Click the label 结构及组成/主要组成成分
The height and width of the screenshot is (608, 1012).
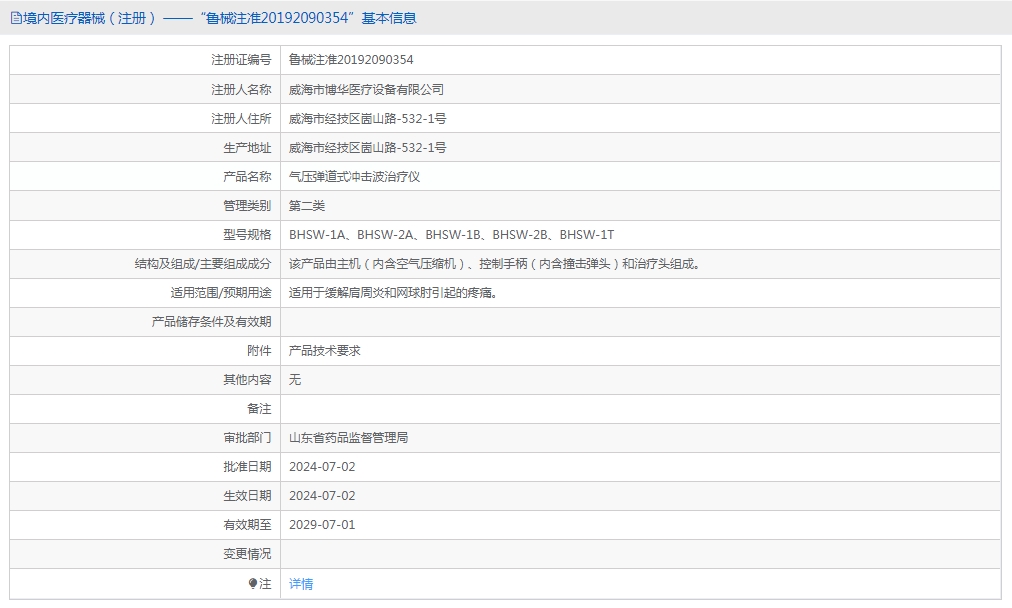203,264
